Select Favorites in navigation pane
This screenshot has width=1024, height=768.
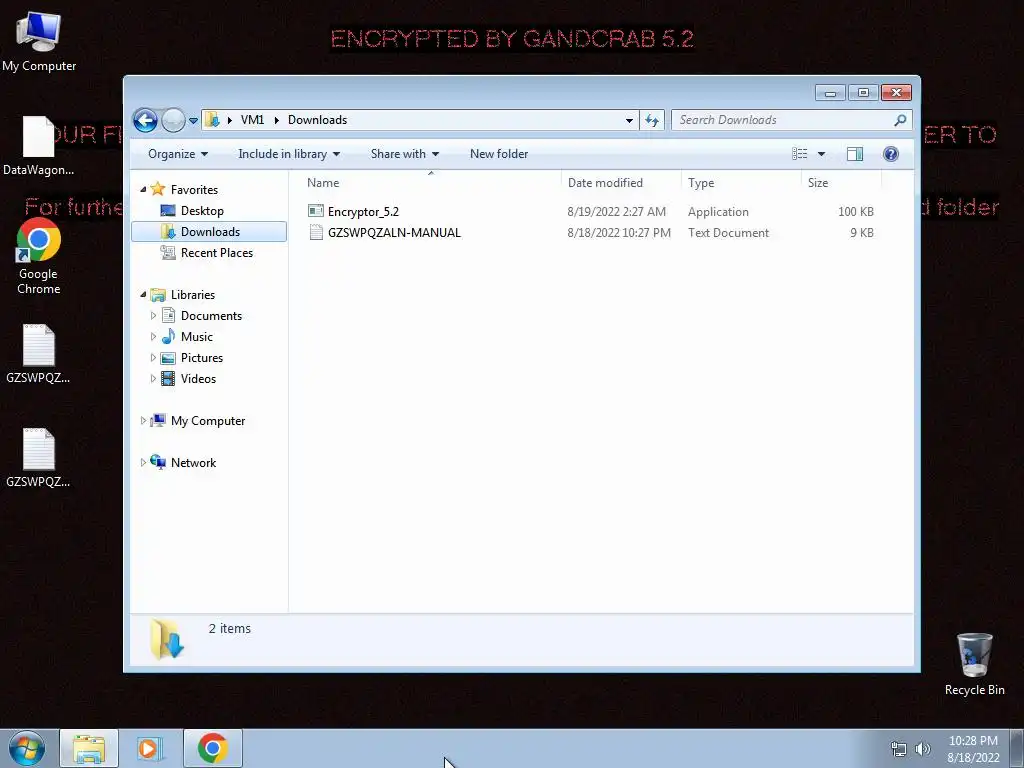coord(194,189)
